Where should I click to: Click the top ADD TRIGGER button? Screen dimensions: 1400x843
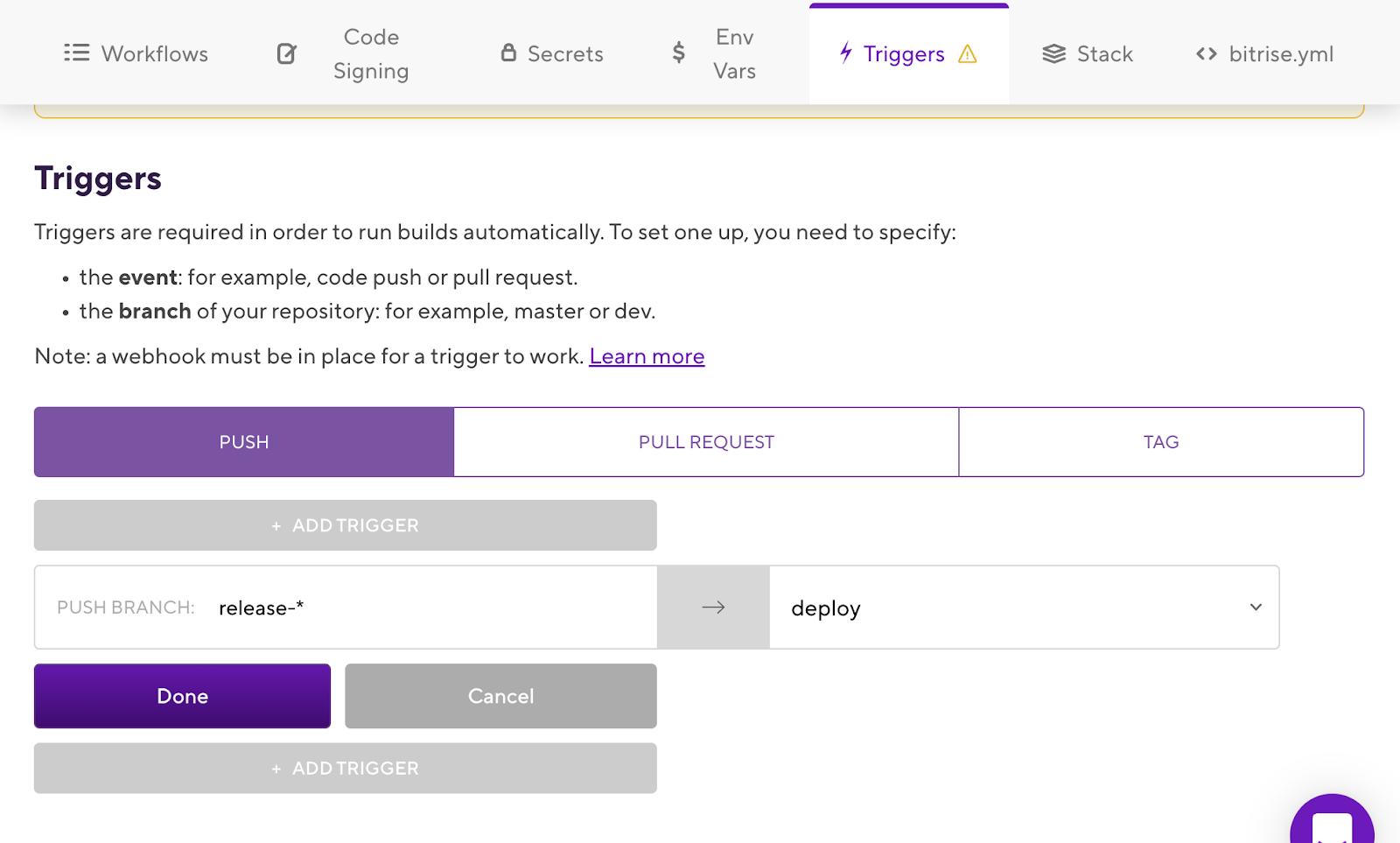[x=345, y=525]
